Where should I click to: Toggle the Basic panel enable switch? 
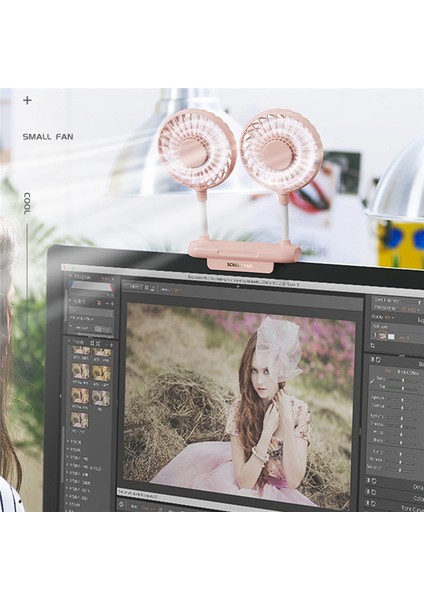(371, 359)
